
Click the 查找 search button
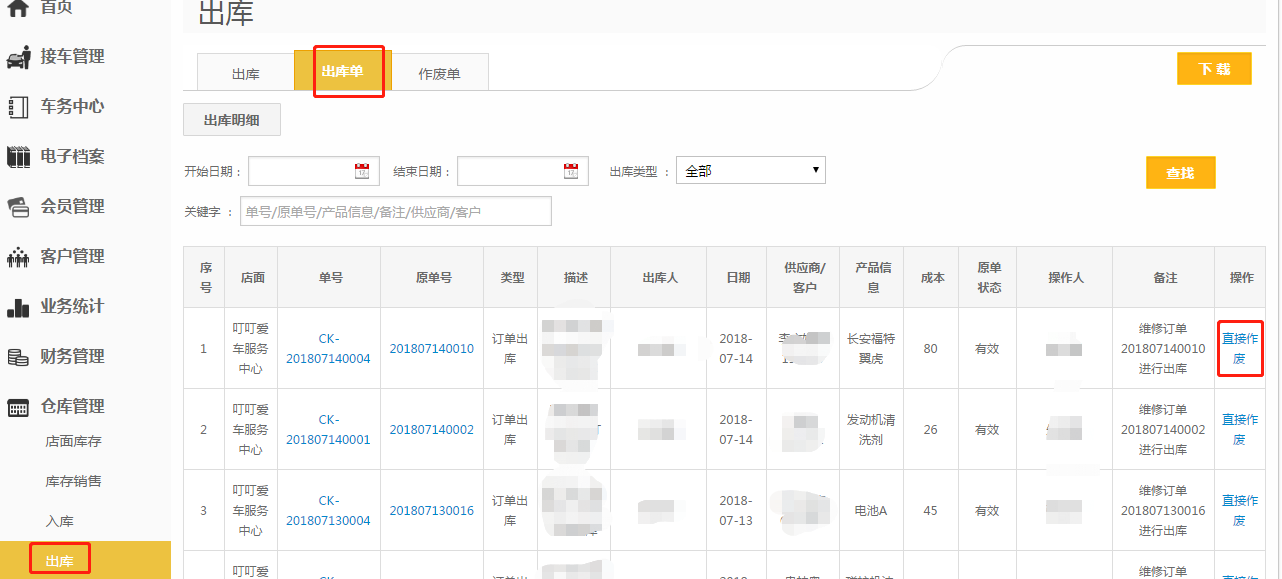point(1180,173)
